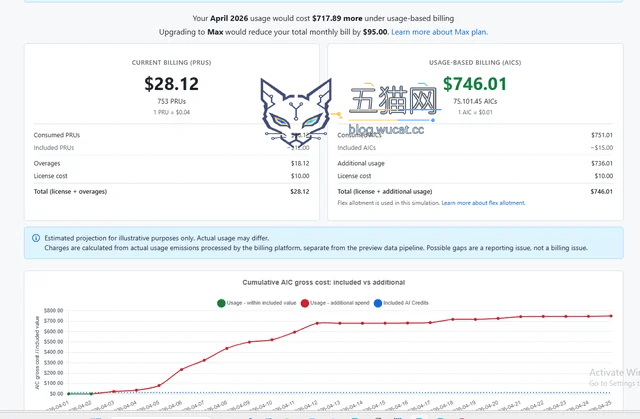Viewport: 640px width, 419px height.
Task: Click the '75,101.45 AICs' value
Action: point(475,101)
